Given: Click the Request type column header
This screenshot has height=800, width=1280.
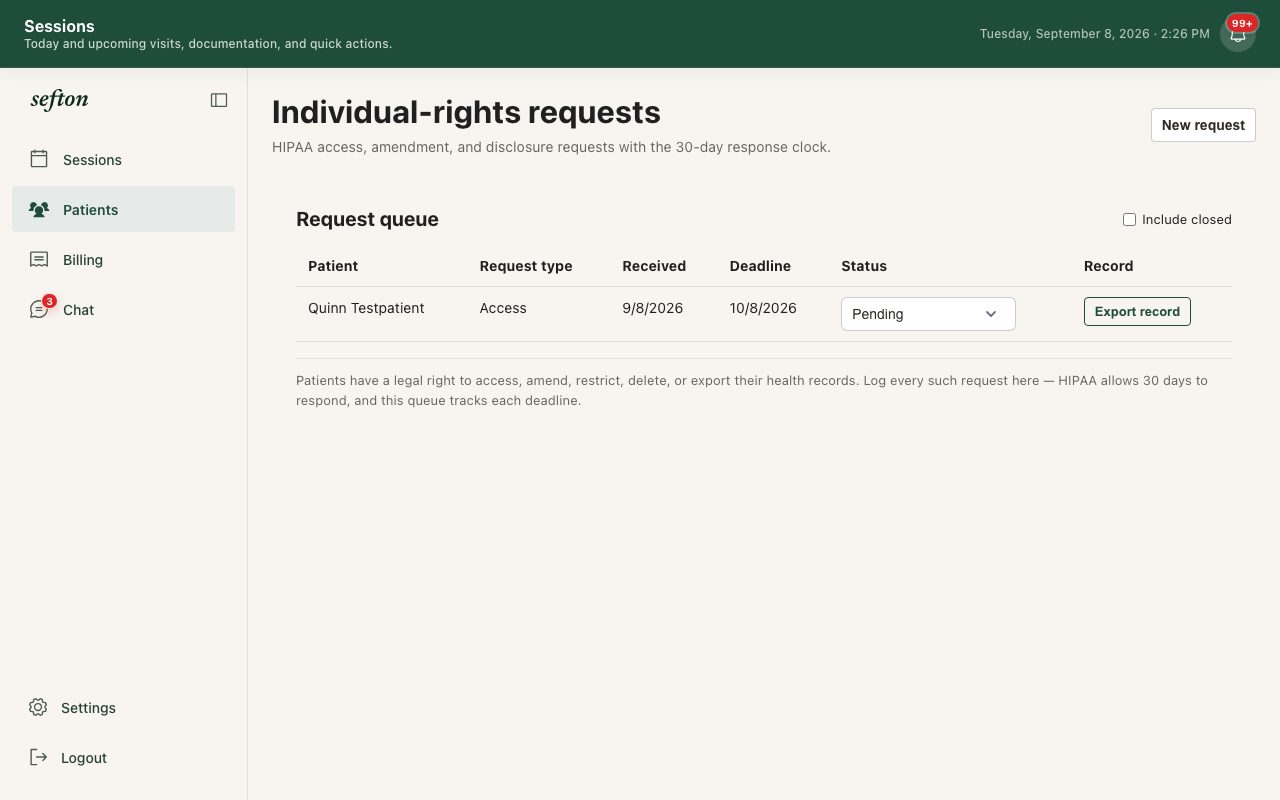Looking at the screenshot, I should [x=526, y=266].
